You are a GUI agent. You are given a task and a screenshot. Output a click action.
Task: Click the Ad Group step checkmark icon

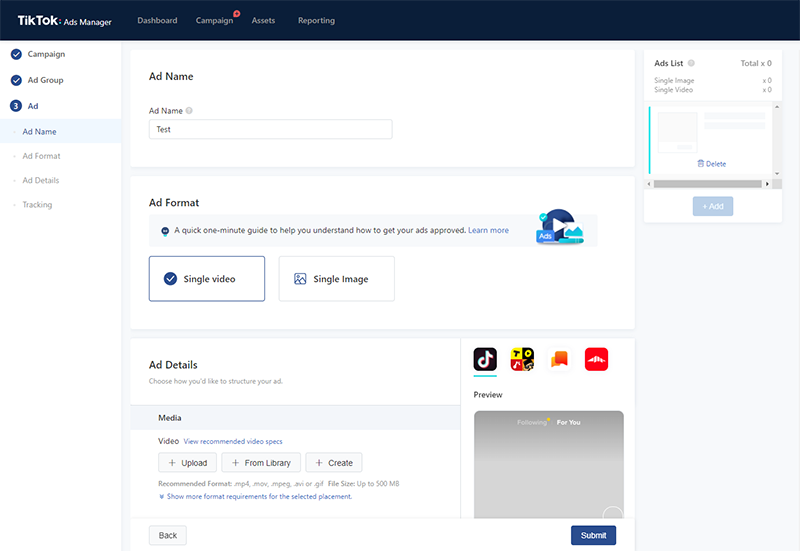pos(16,80)
